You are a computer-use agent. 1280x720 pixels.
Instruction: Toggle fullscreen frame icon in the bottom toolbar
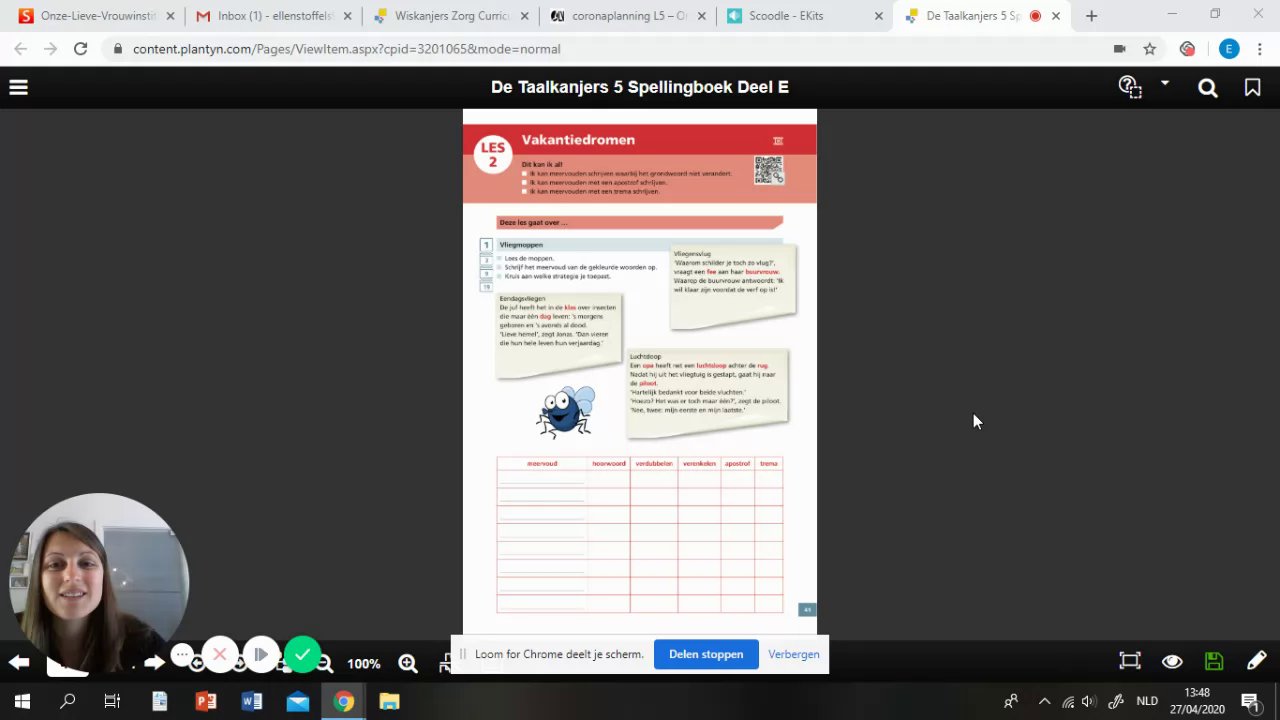(x=1130, y=661)
